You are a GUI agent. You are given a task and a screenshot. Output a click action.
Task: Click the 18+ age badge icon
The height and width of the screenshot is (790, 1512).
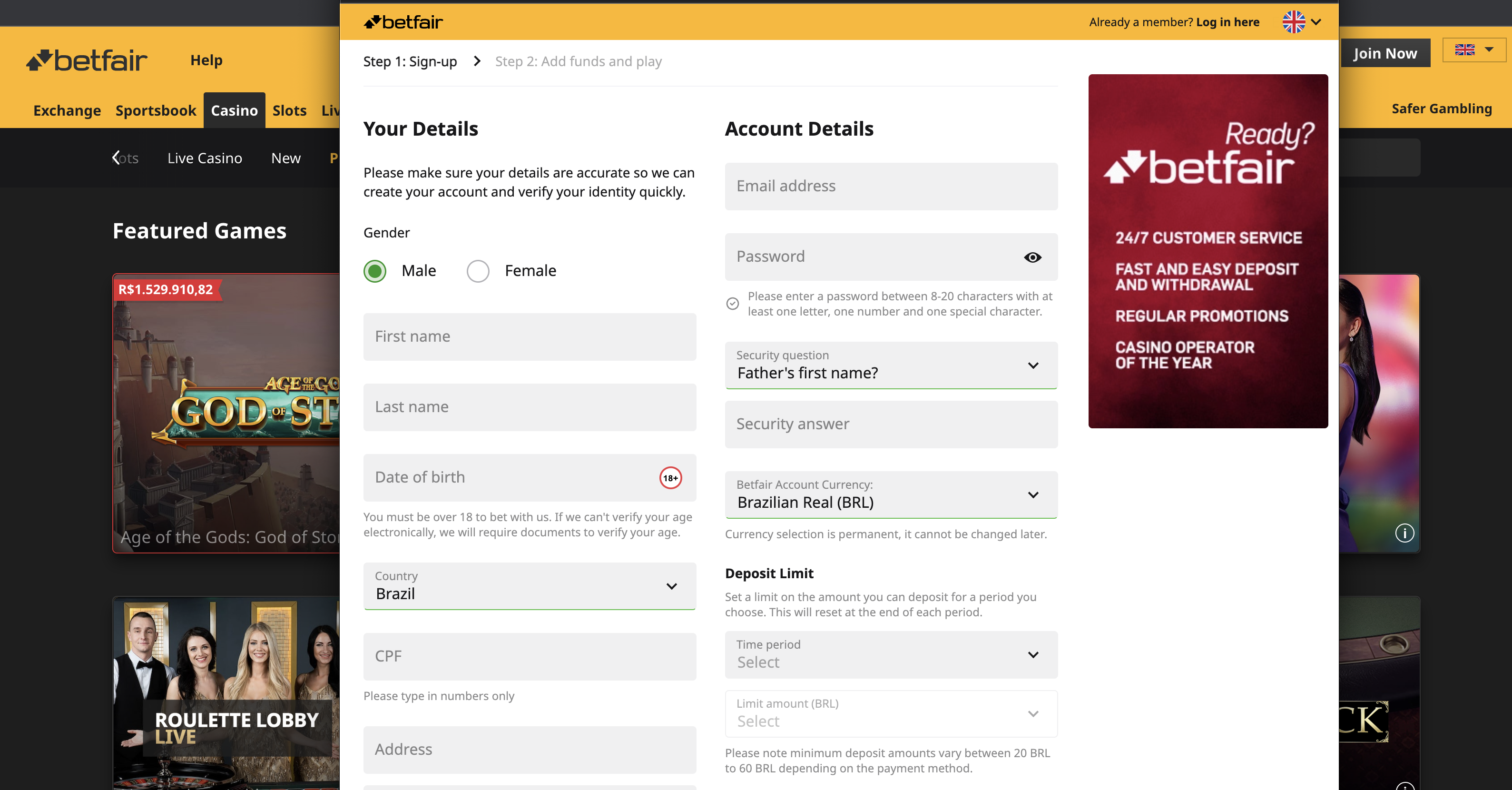670,478
